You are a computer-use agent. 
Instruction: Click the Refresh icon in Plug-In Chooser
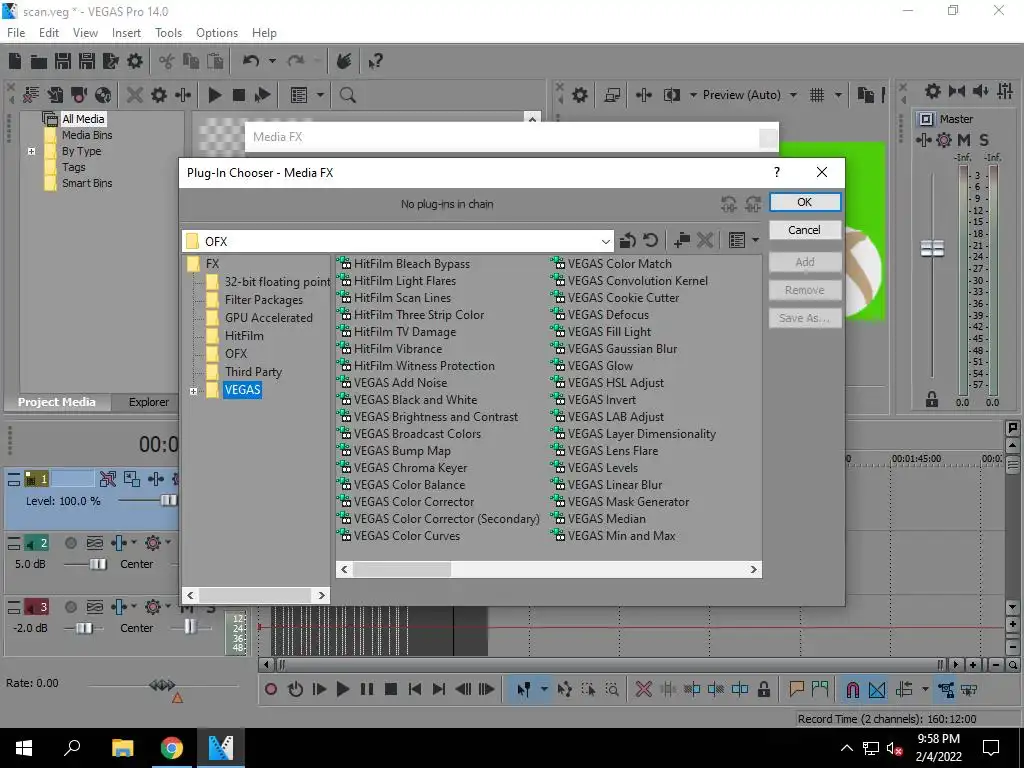pyautogui.click(x=650, y=240)
